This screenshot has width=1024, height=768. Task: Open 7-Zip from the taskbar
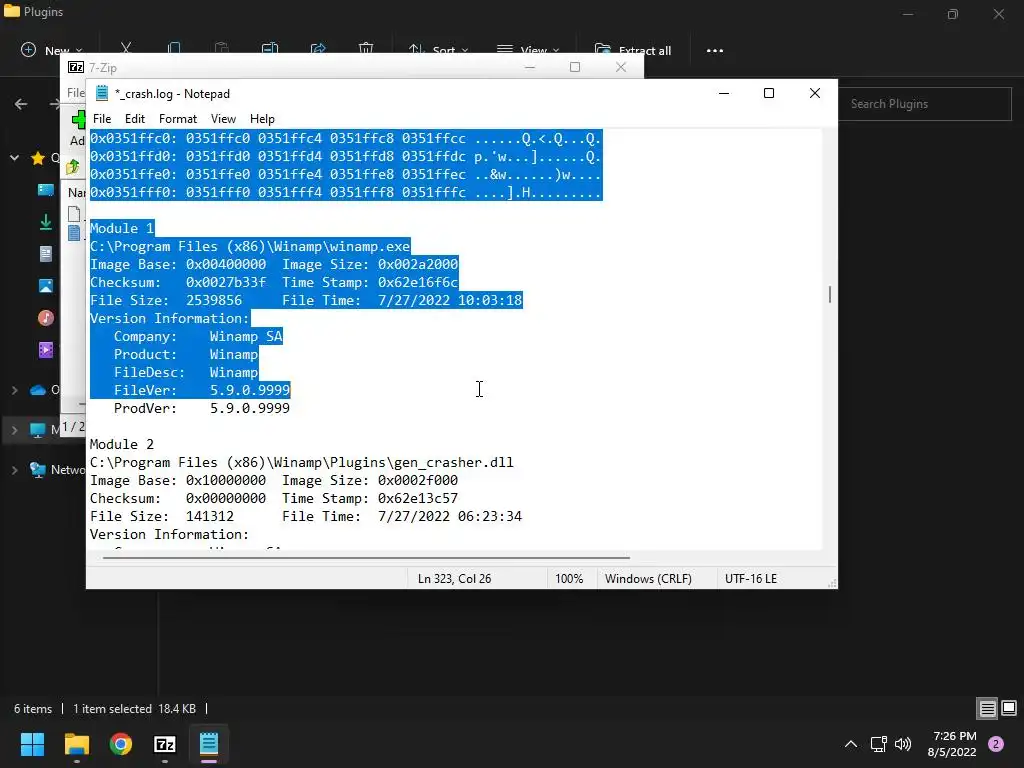pos(165,744)
